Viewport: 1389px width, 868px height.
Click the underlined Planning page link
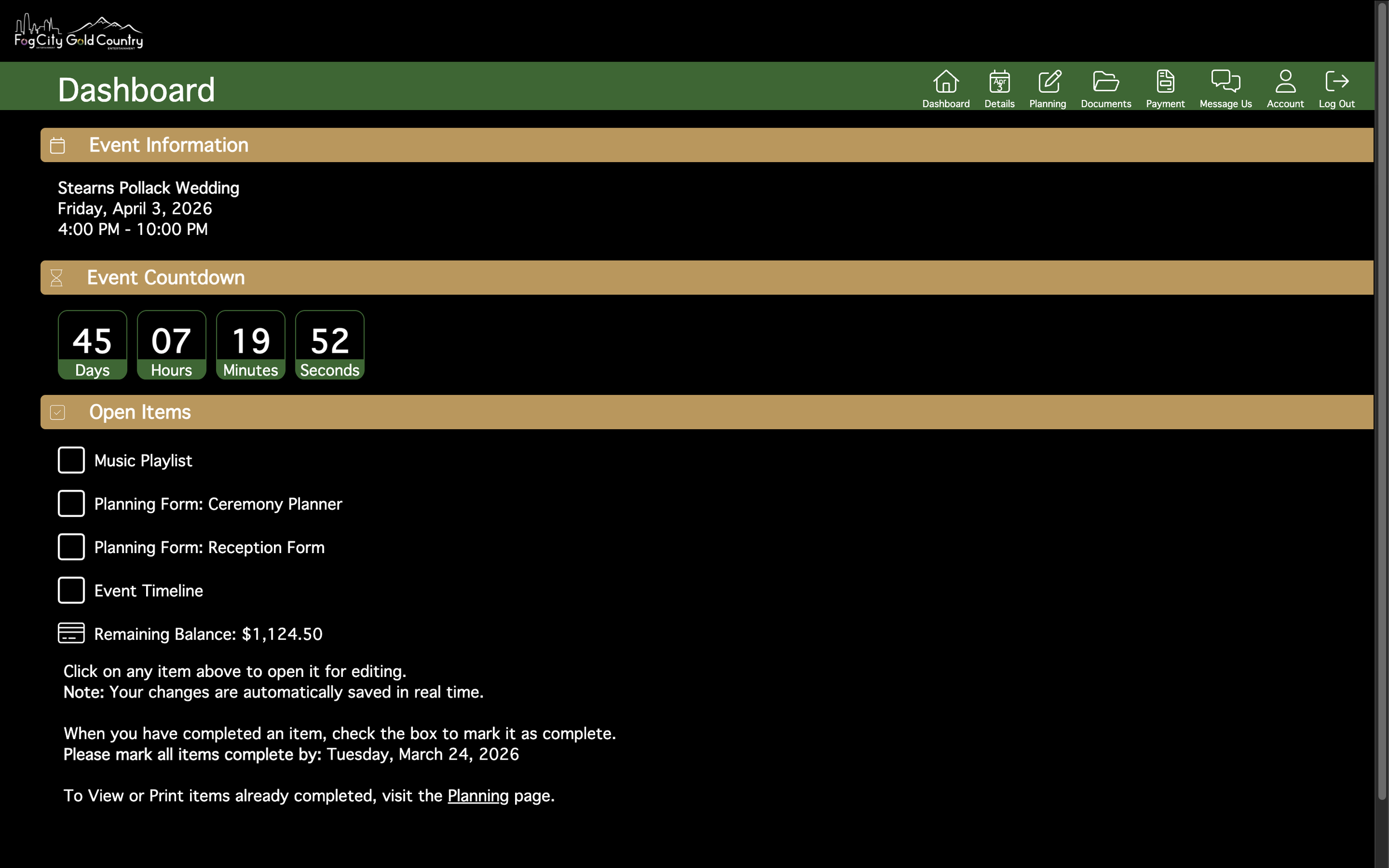click(478, 796)
